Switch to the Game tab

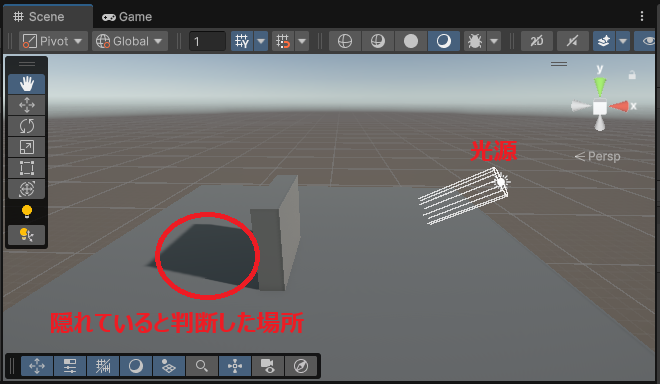pos(127,17)
